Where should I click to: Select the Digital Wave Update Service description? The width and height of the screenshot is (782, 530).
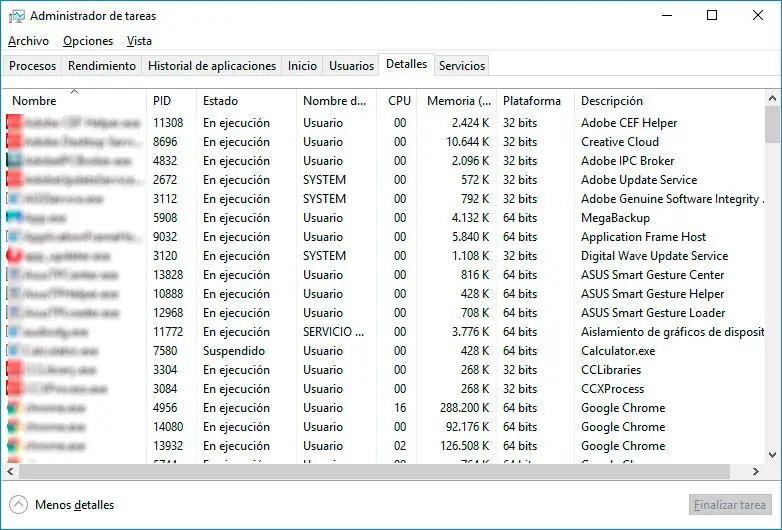coord(654,256)
